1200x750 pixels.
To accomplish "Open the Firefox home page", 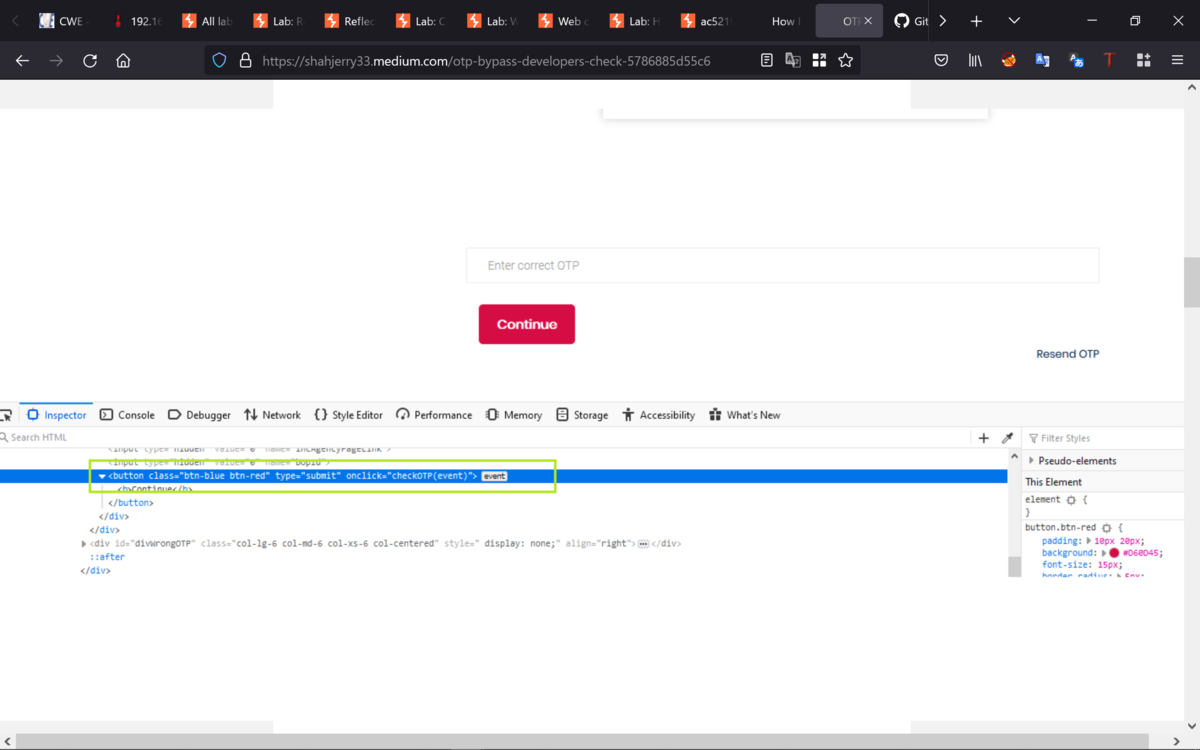I will coord(123,61).
